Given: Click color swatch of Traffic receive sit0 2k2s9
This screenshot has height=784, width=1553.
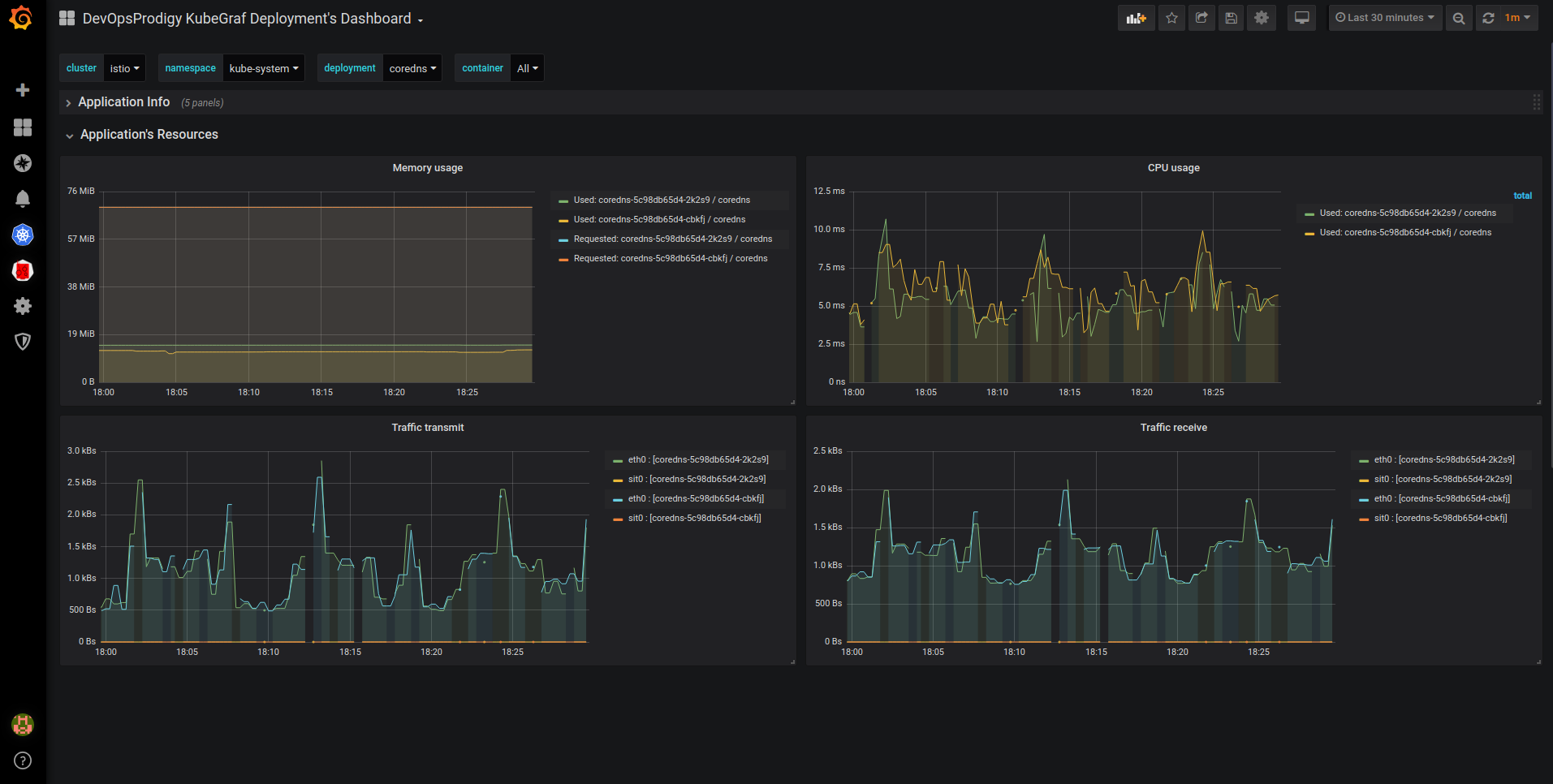Looking at the screenshot, I should 1364,480.
